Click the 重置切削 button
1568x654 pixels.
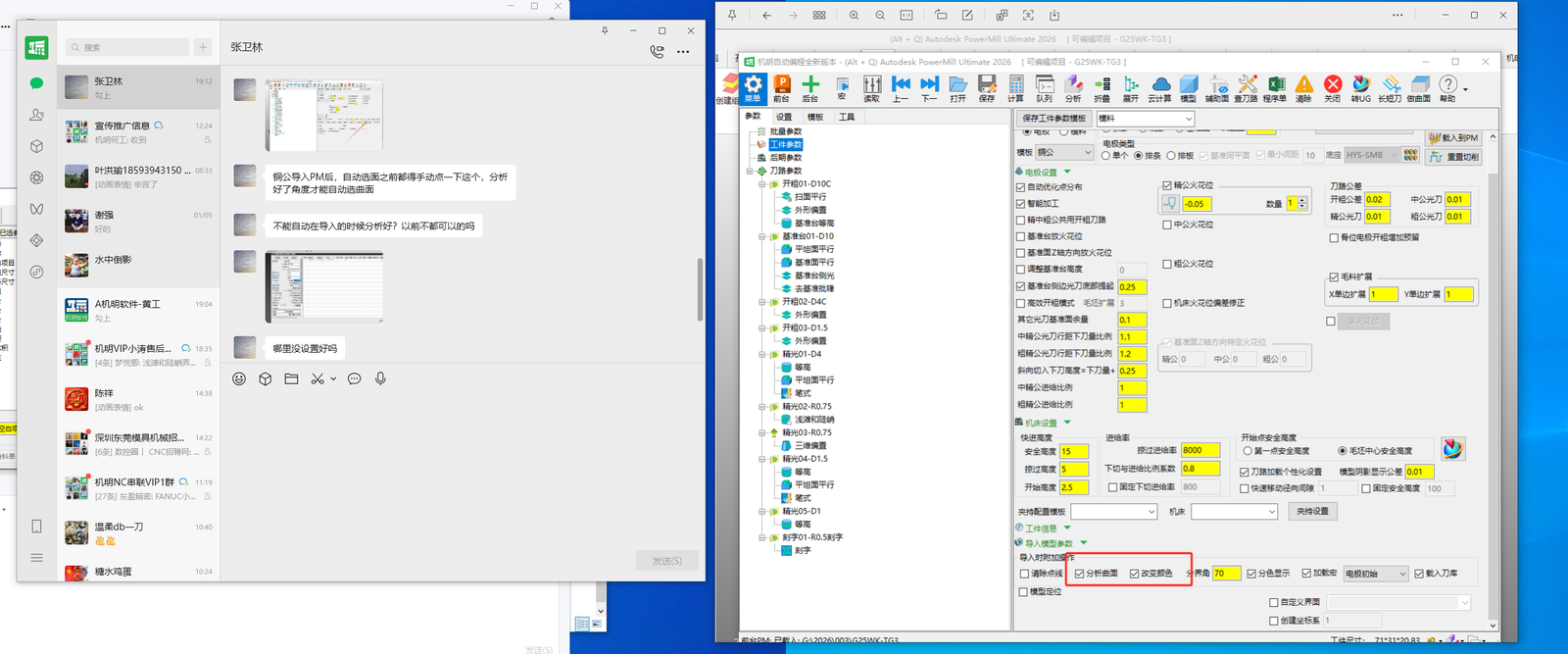click(x=1453, y=157)
